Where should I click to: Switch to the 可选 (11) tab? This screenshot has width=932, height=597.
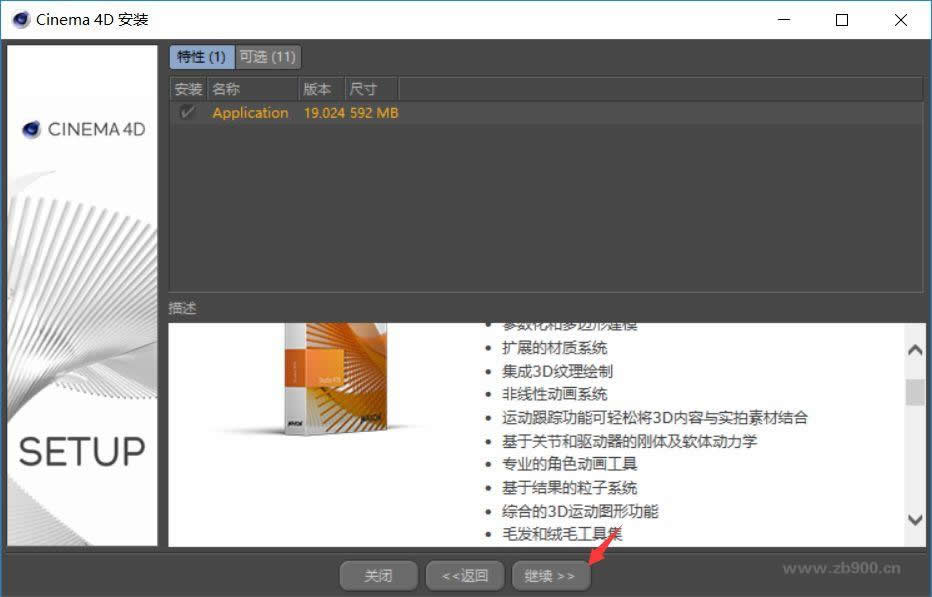click(x=266, y=57)
